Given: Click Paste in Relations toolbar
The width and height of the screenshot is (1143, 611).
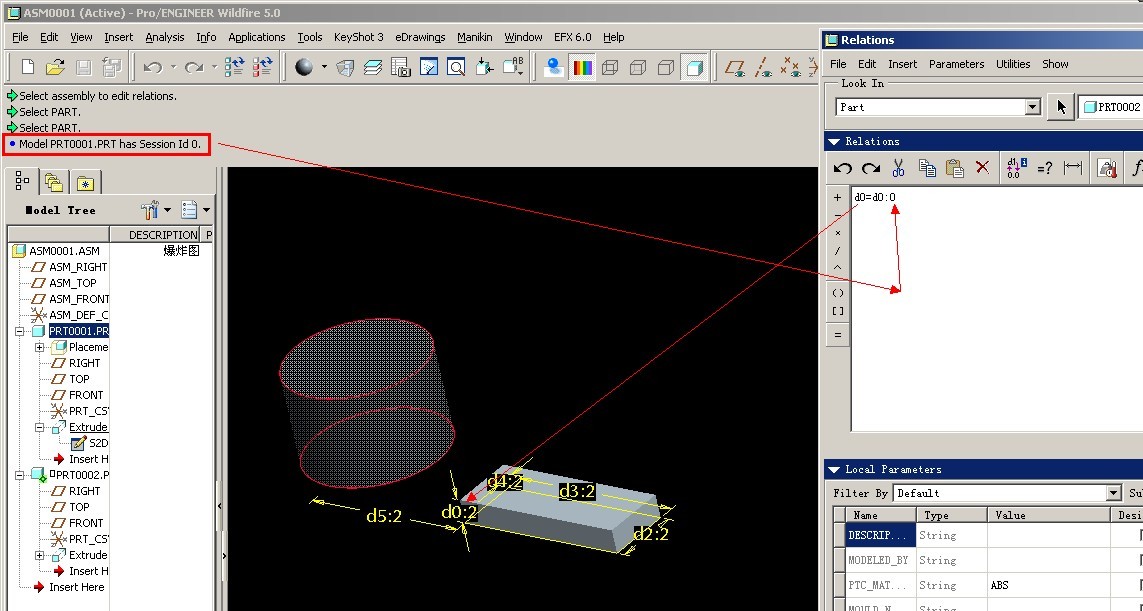Looking at the screenshot, I should (955, 168).
